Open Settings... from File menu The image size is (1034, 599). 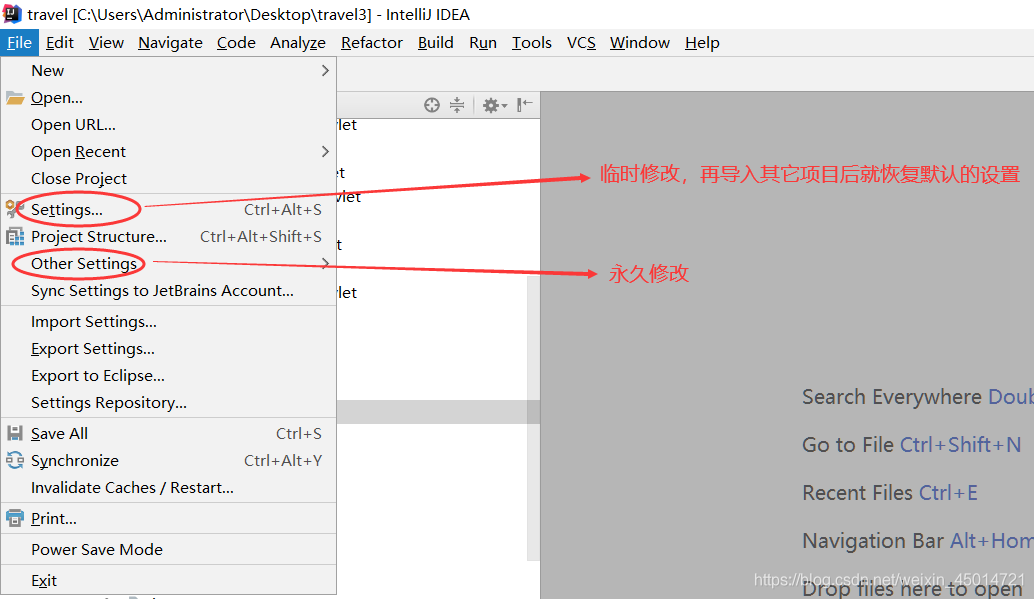[x=169, y=209]
